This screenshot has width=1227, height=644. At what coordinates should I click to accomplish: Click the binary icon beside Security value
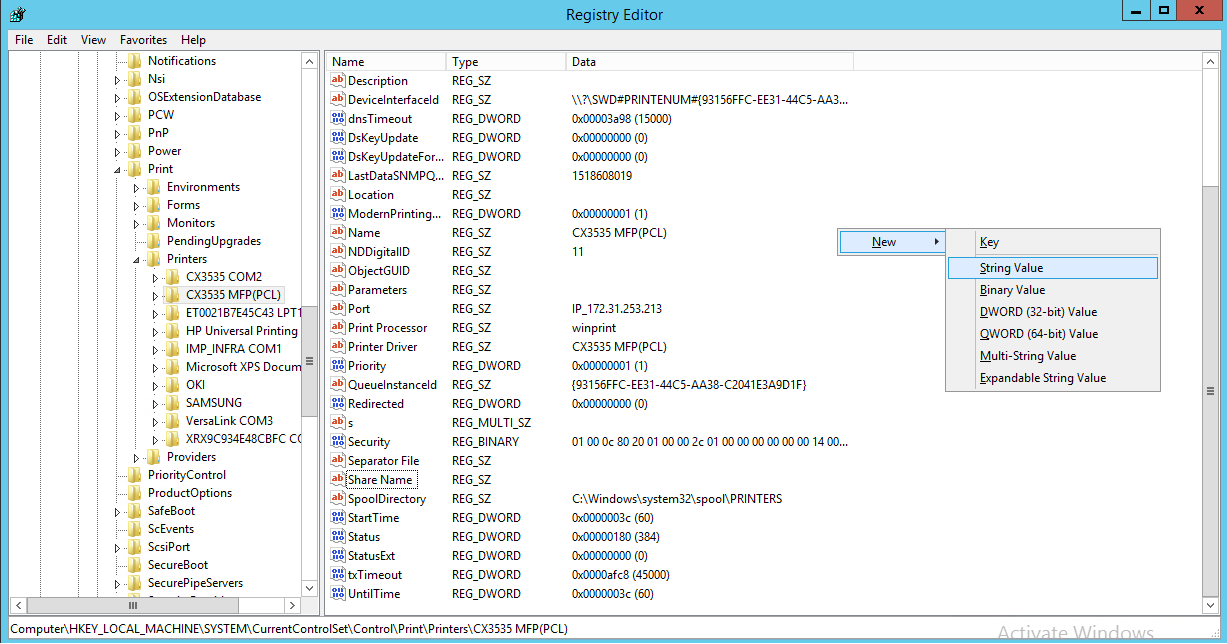click(338, 442)
